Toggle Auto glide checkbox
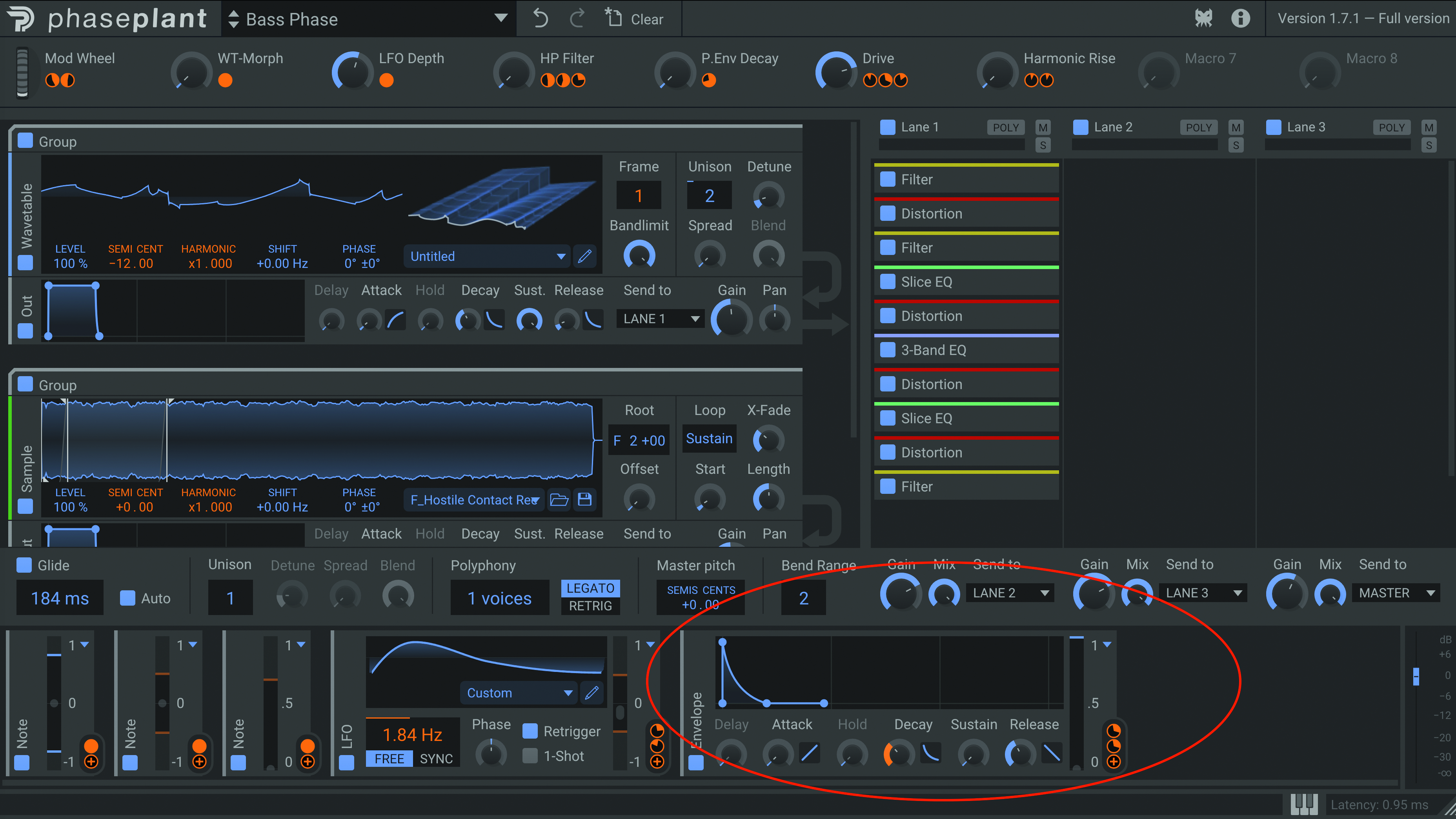This screenshot has height=819, width=1456. pyautogui.click(x=128, y=598)
